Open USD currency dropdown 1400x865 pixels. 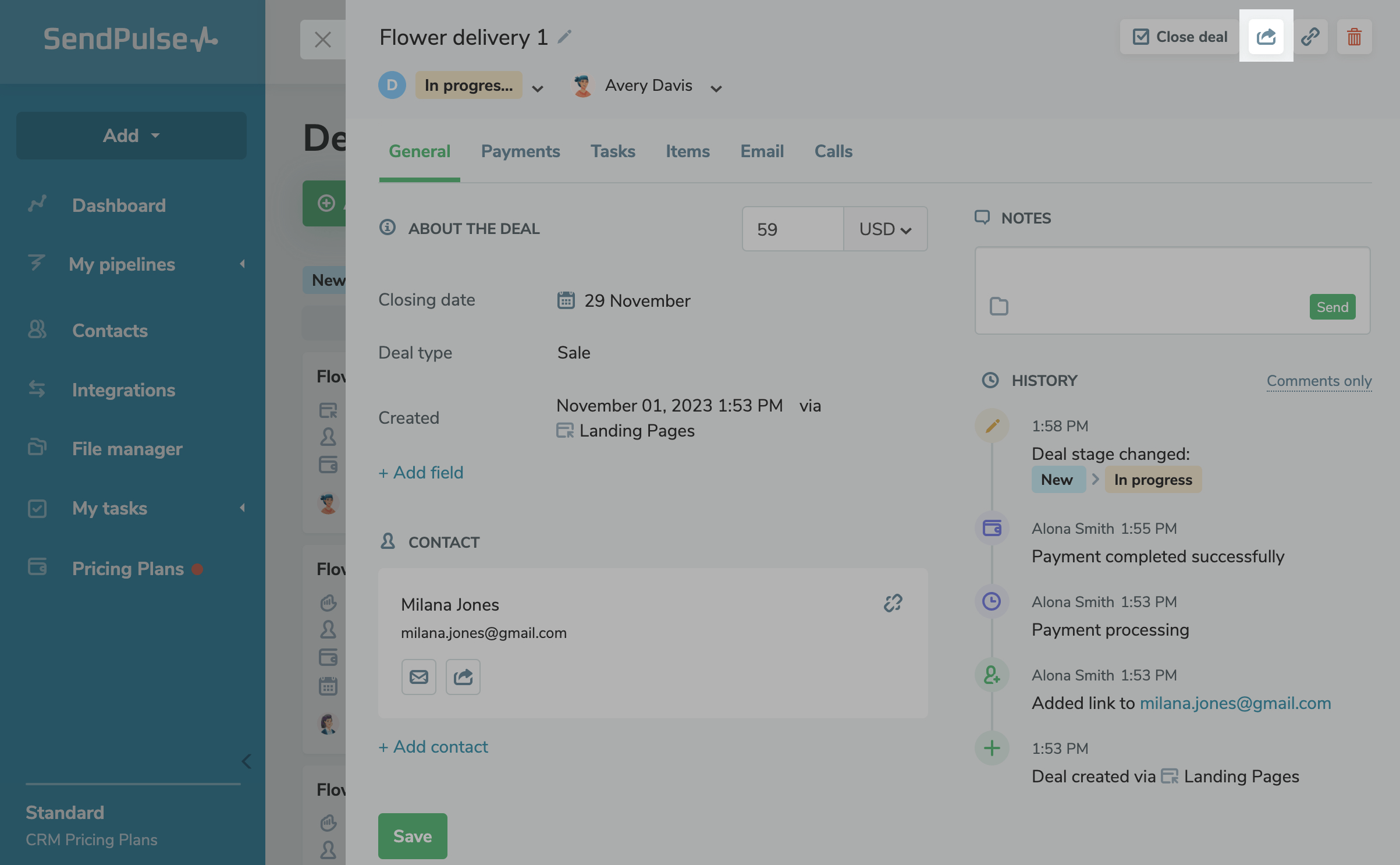pos(885,229)
